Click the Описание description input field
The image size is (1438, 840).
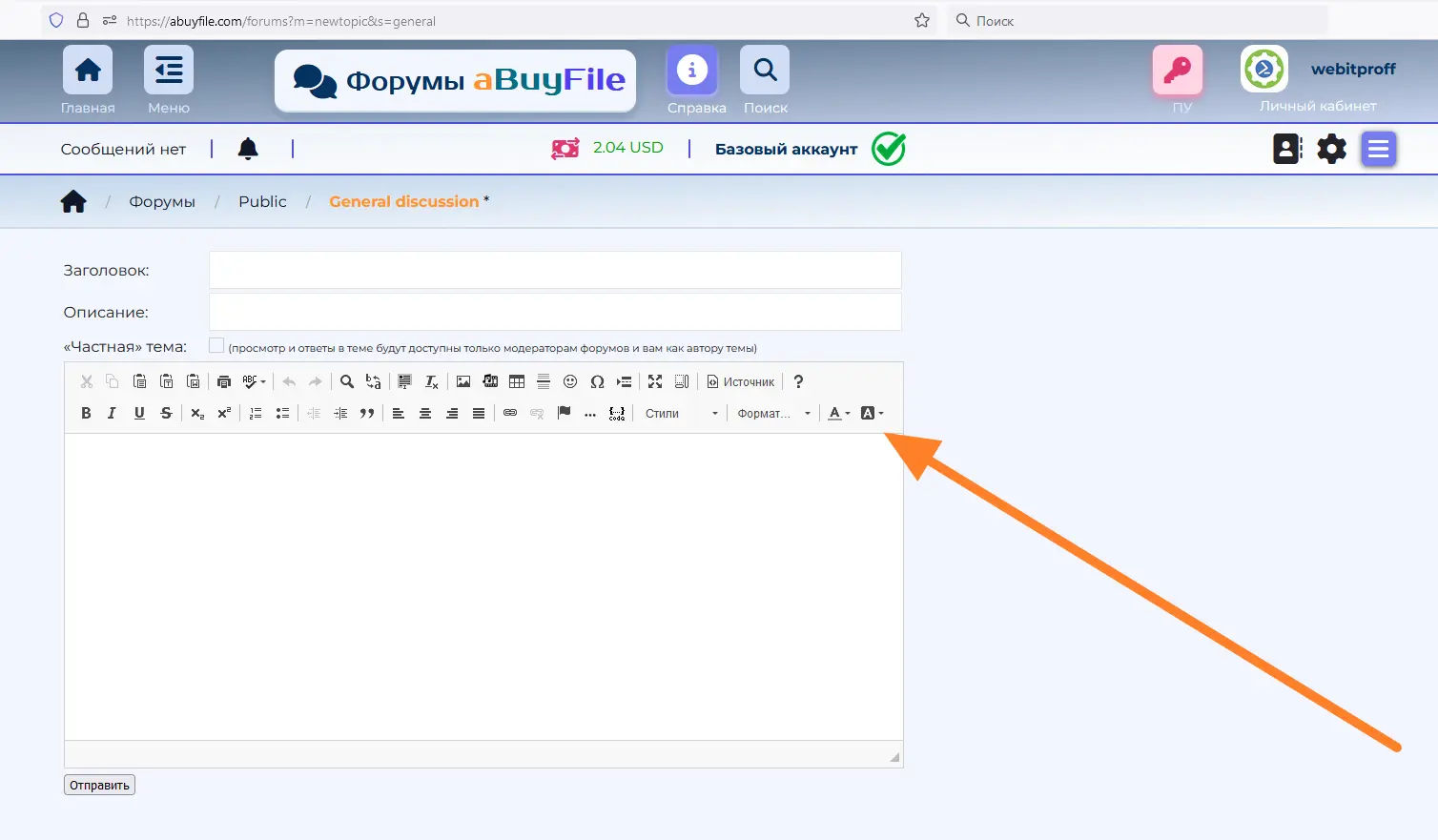[555, 312]
